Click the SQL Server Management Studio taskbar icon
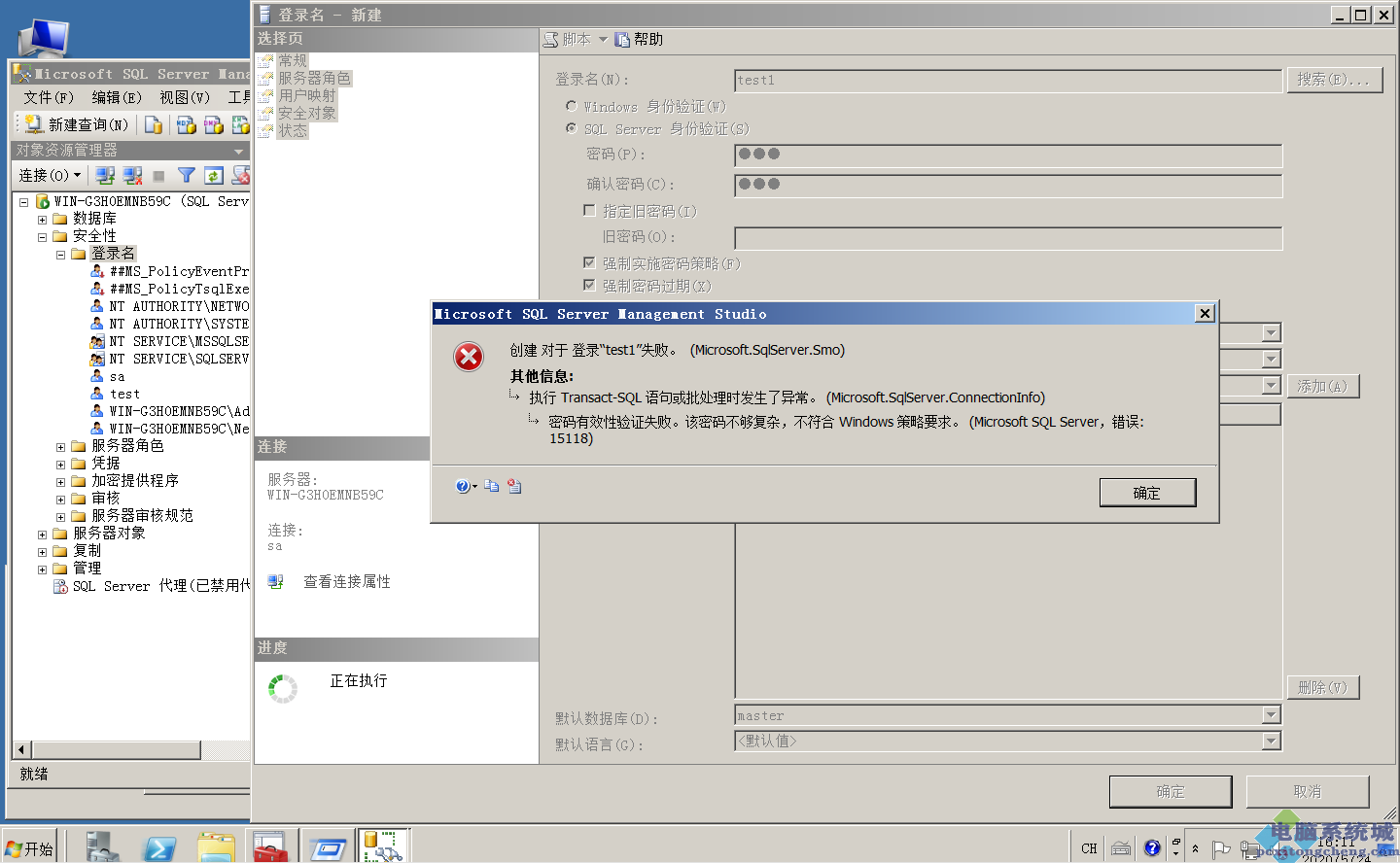 point(383,846)
